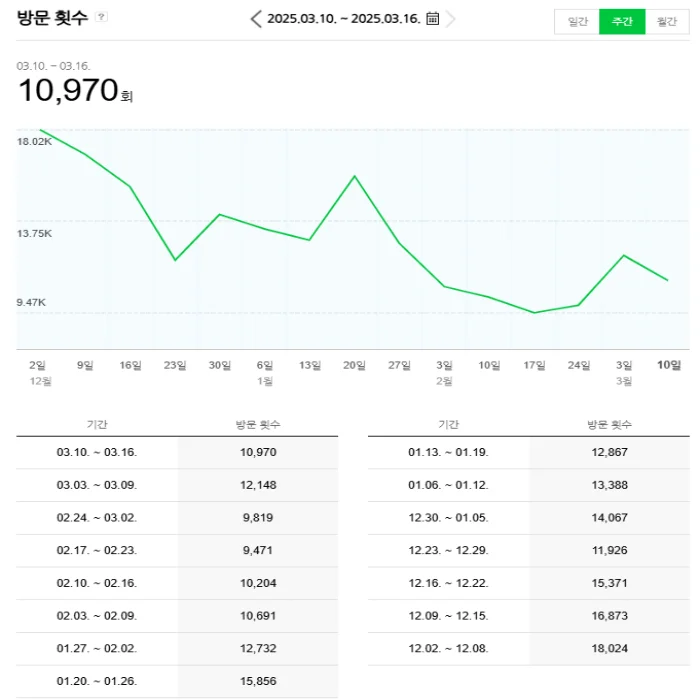Select the 10일 label on chart axis
700x700 pixels.
(668, 365)
